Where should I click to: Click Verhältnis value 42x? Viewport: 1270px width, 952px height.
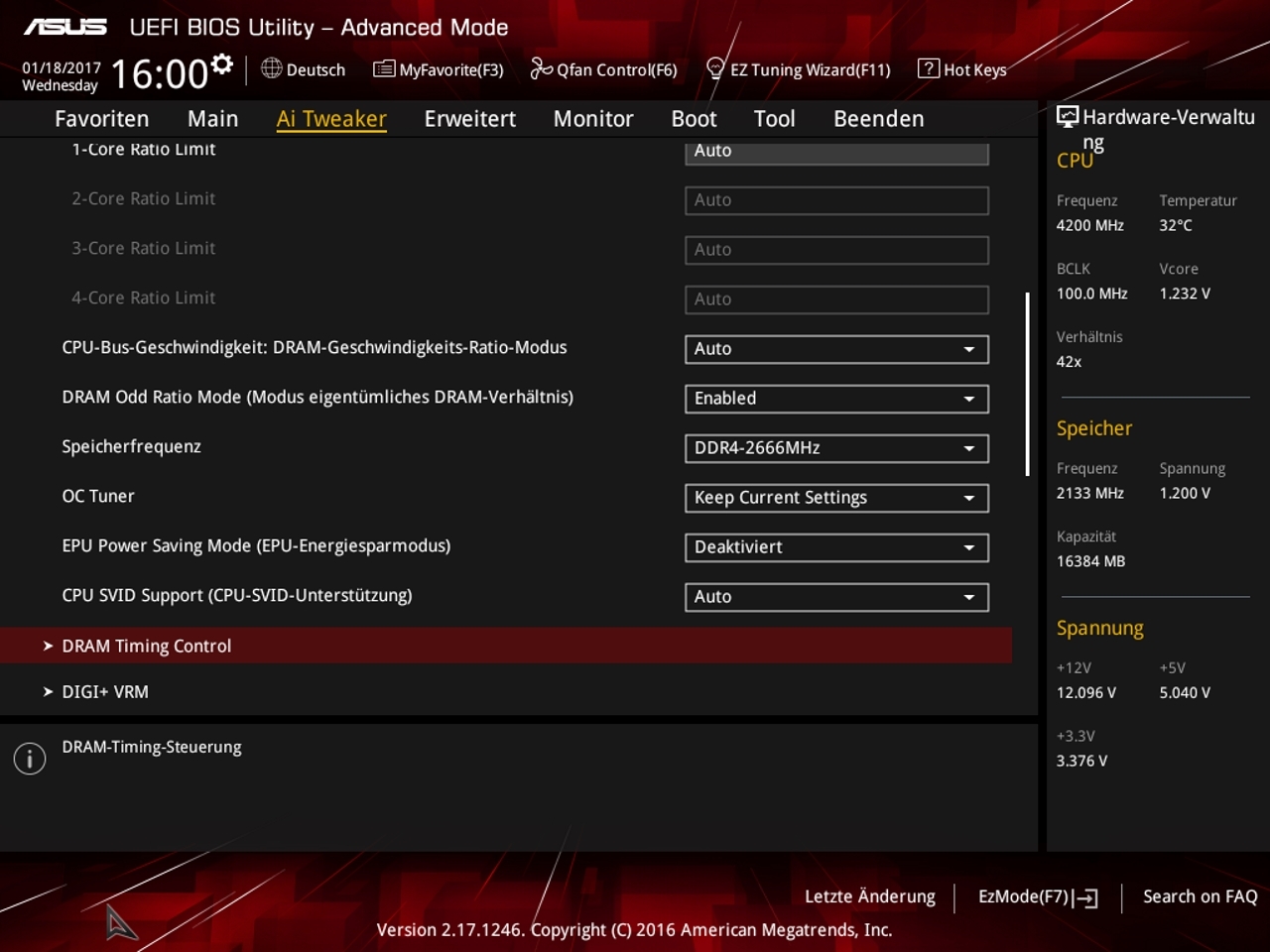pyautogui.click(x=1070, y=362)
